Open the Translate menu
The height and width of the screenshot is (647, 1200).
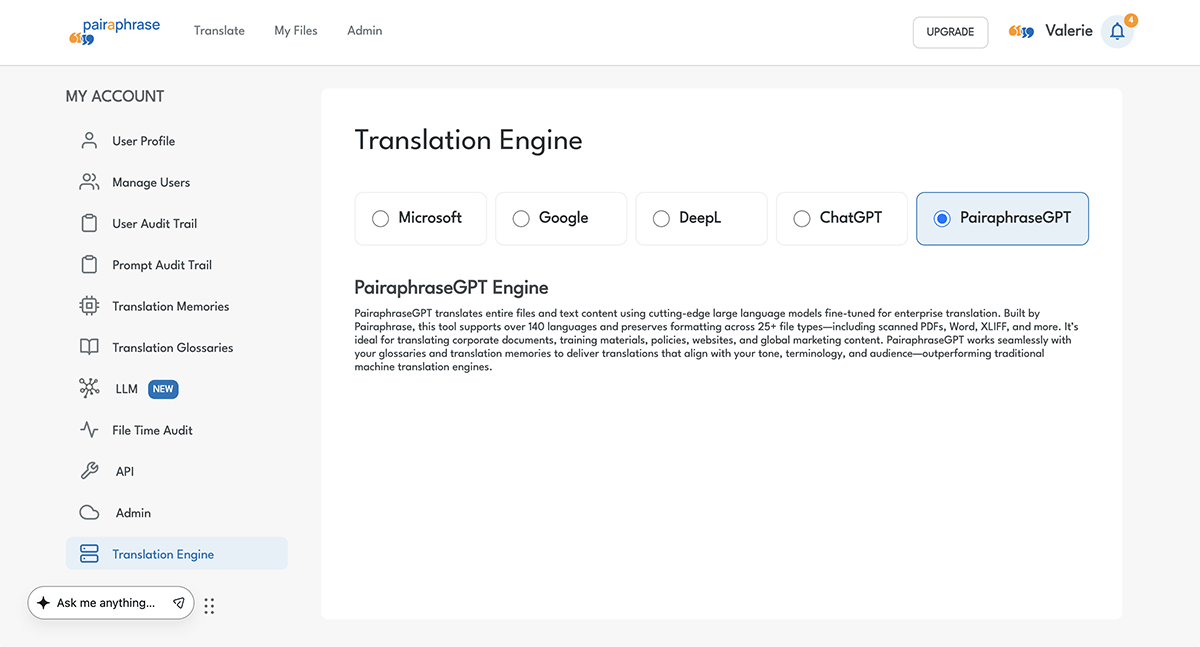[219, 31]
